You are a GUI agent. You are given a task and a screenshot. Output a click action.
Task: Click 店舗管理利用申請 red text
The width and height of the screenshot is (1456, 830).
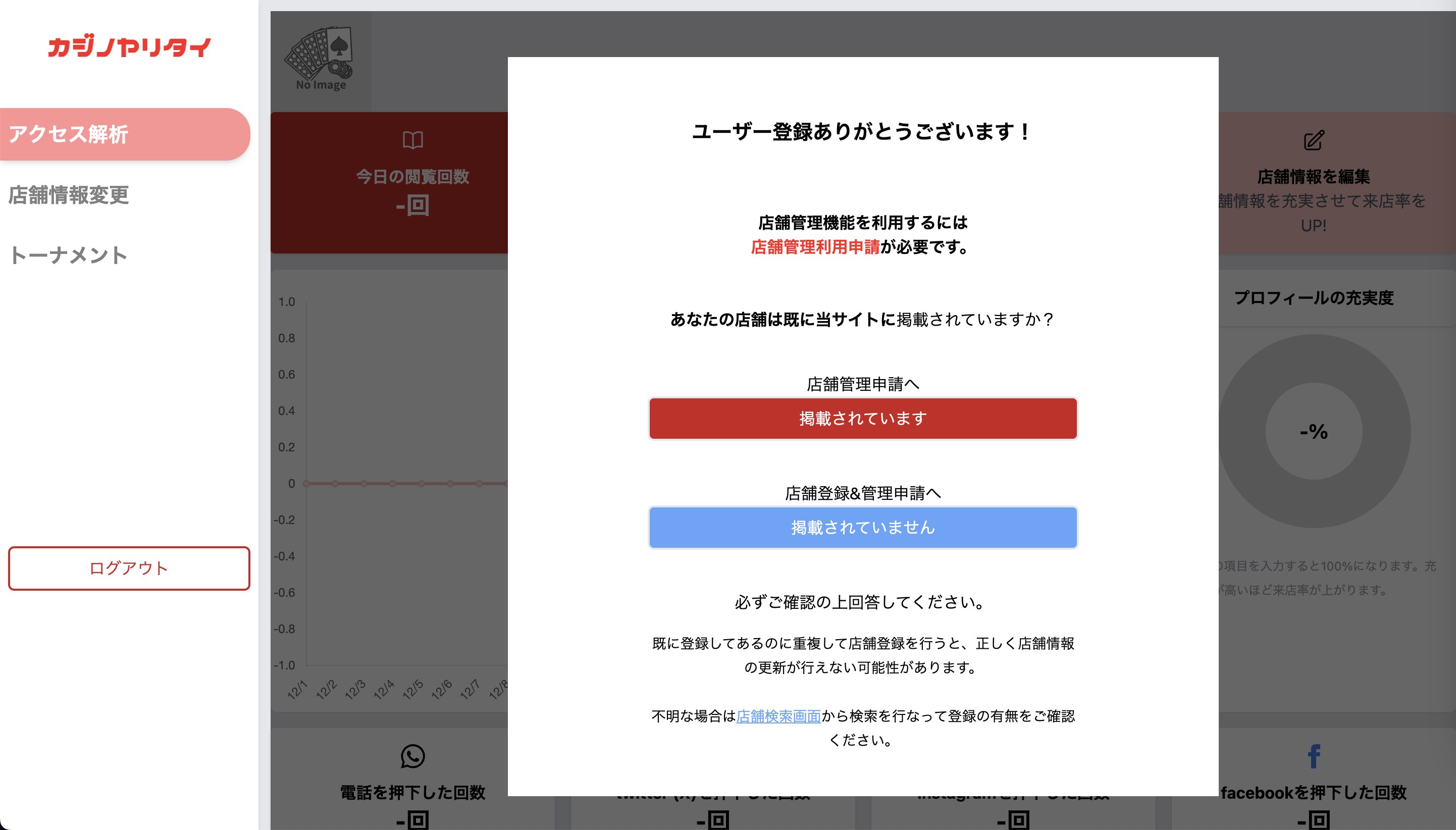point(815,247)
